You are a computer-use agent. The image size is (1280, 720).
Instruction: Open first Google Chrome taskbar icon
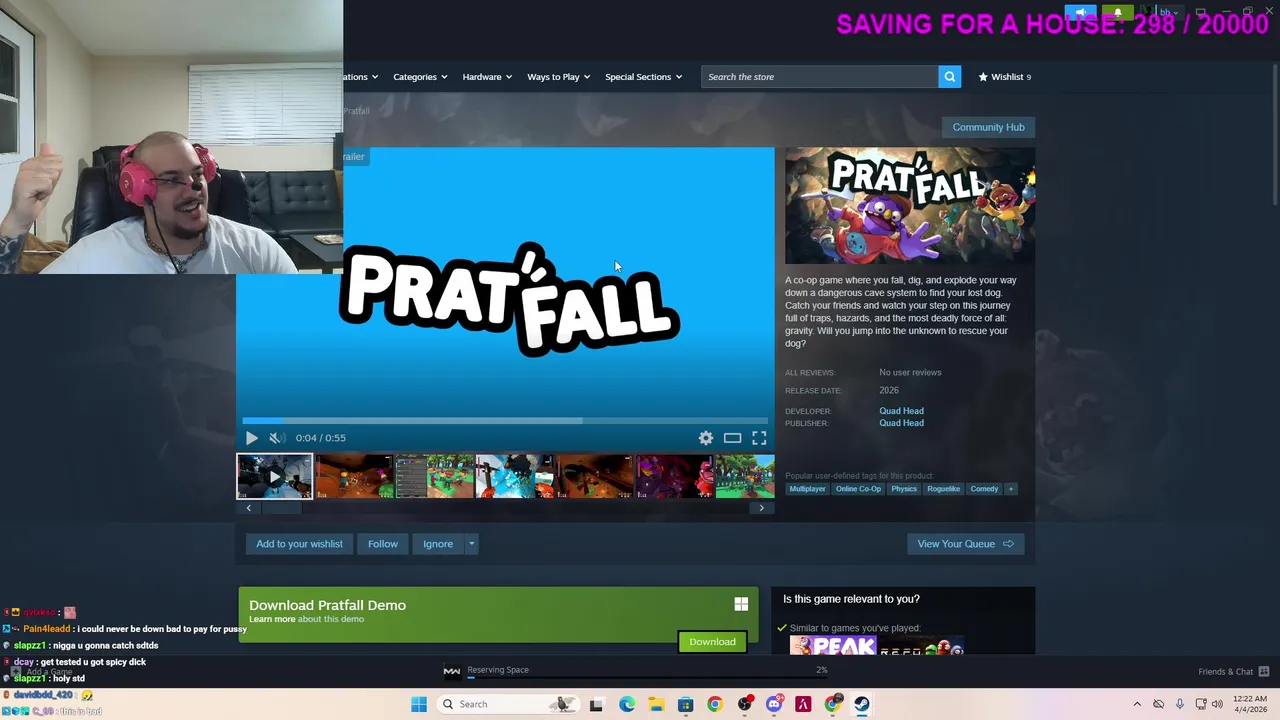coord(714,704)
